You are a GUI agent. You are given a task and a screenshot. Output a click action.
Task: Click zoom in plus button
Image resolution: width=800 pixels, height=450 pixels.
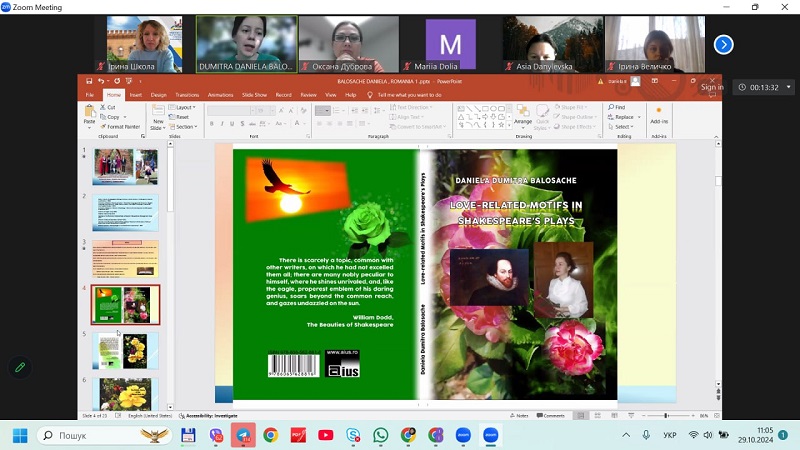point(693,416)
